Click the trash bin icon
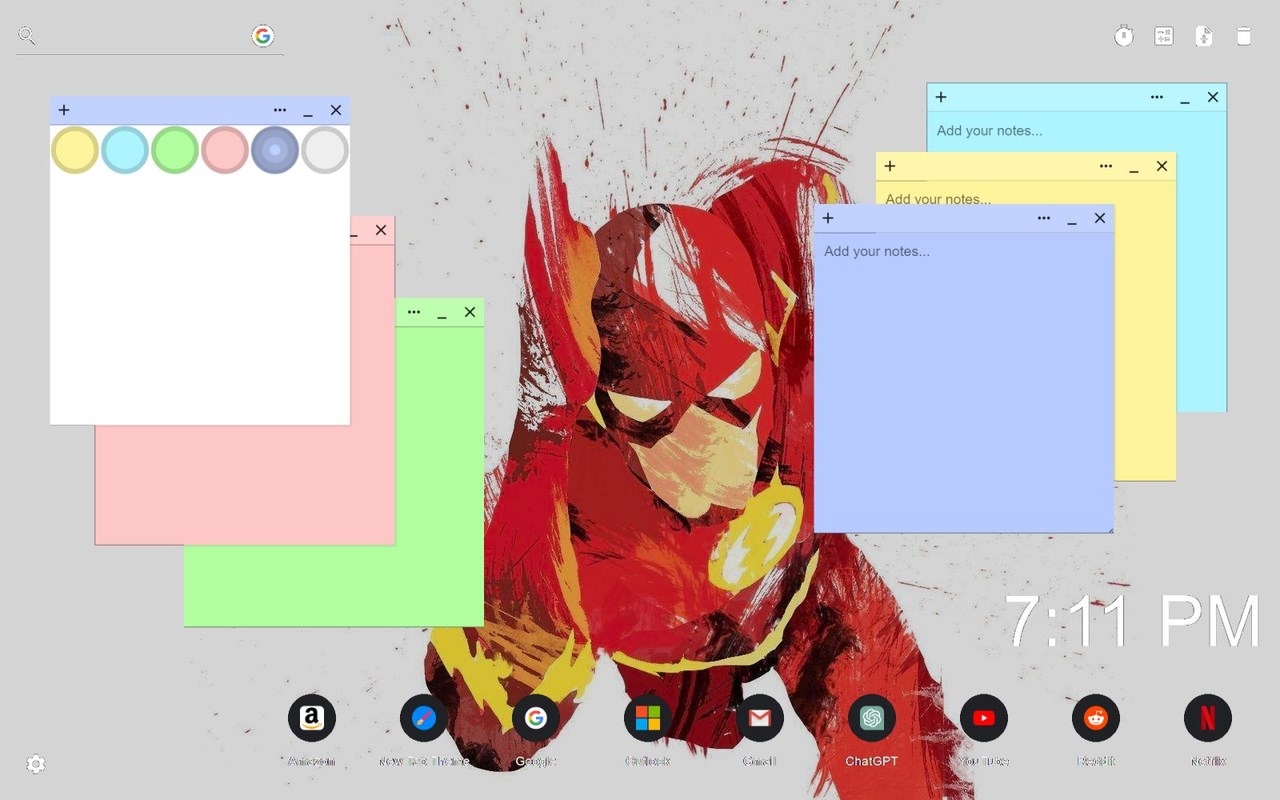 (x=1244, y=36)
